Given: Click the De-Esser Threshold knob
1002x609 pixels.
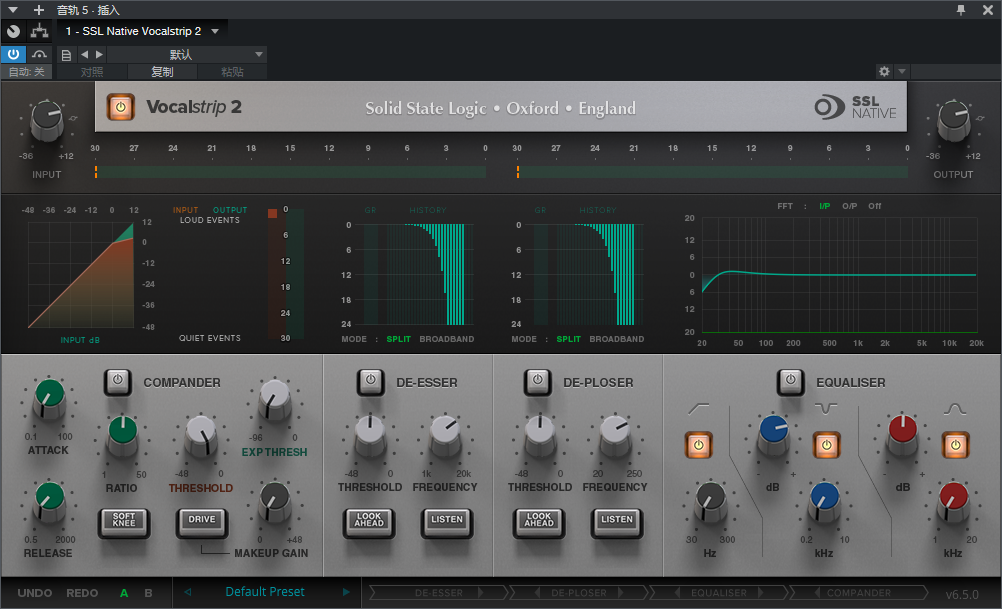Looking at the screenshot, I should pyautogui.click(x=370, y=435).
